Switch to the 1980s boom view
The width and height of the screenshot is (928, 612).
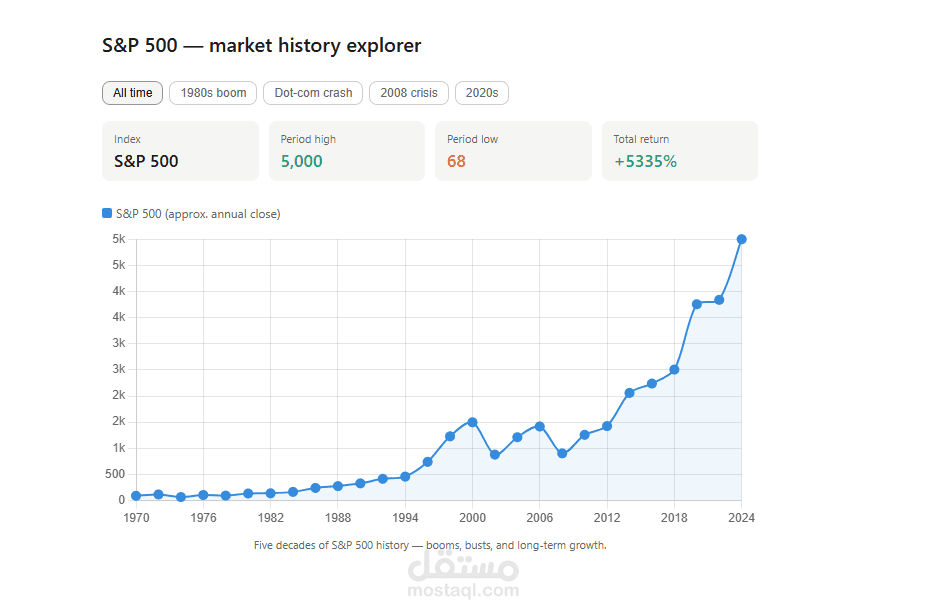coord(213,93)
